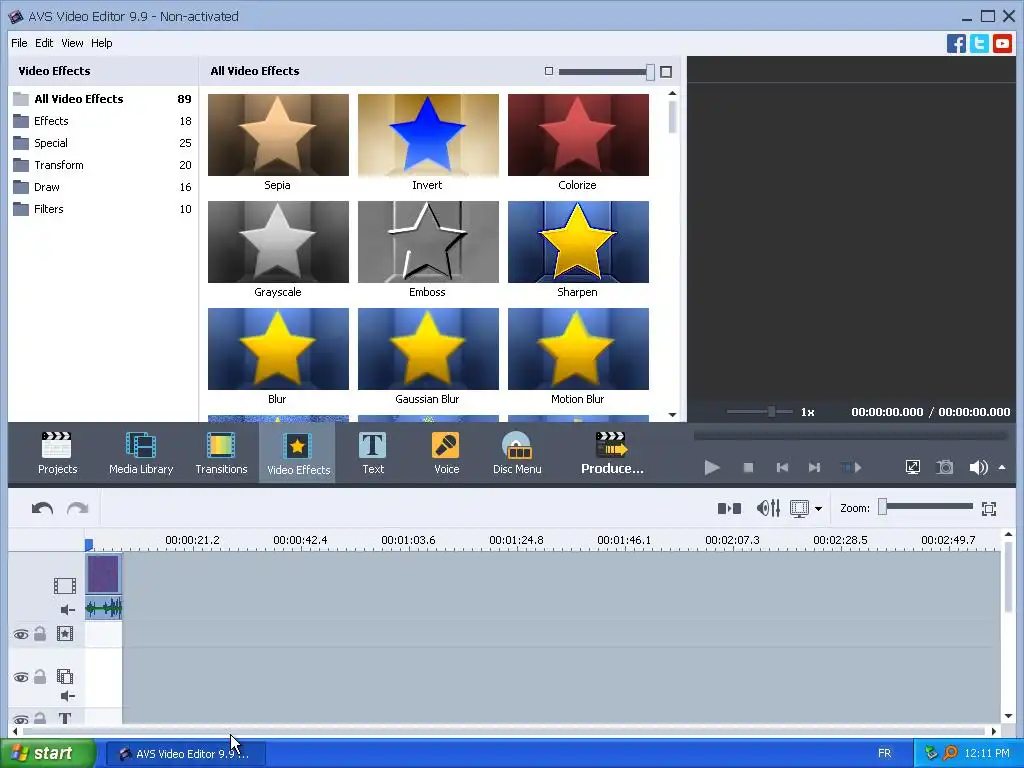Image resolution: width=1024 pixels, height=768 pixels.
Task: Click the next scene playback button
Action: tap(851, 468)
